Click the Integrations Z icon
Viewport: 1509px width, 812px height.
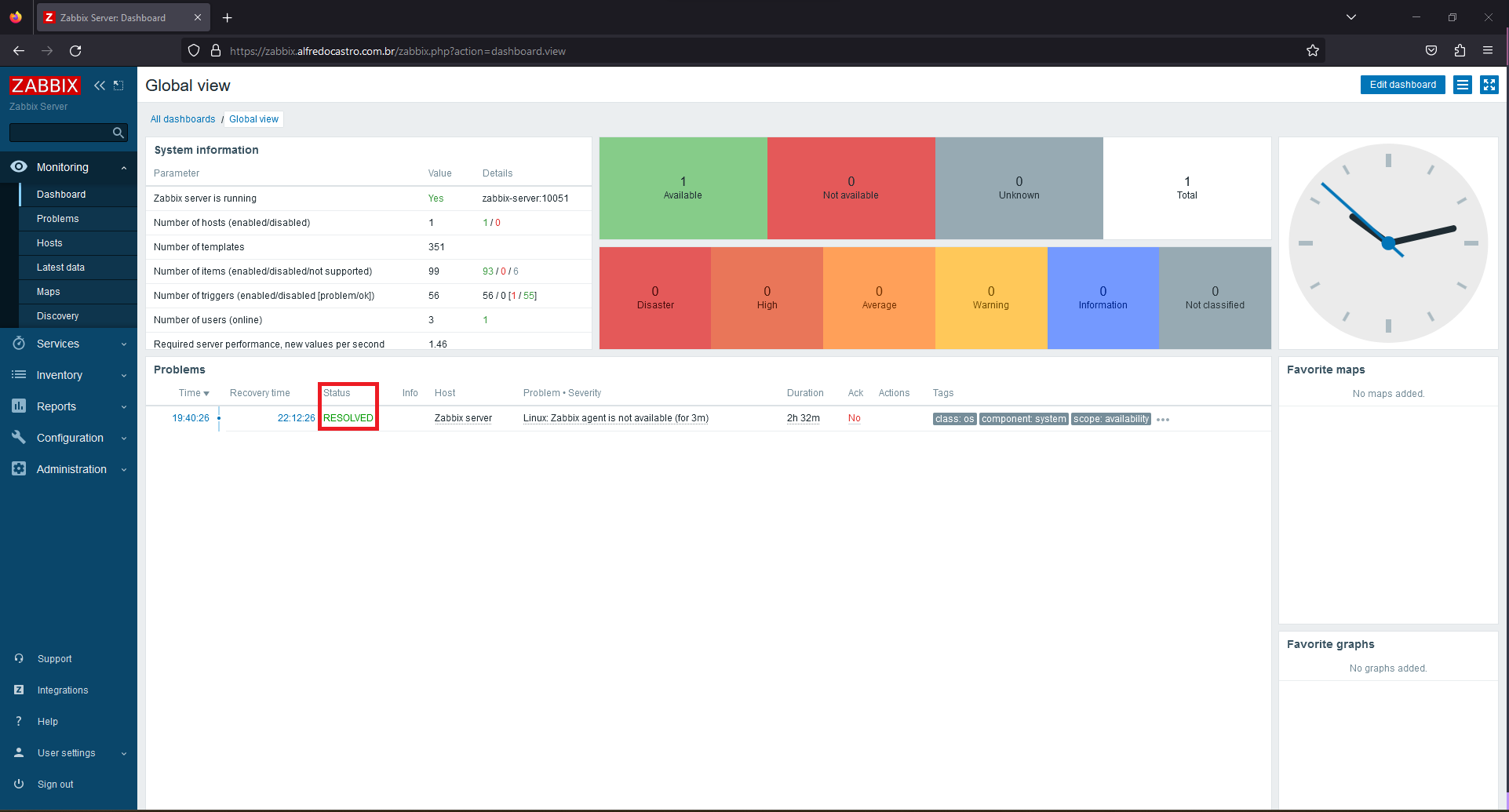point(19,690)
